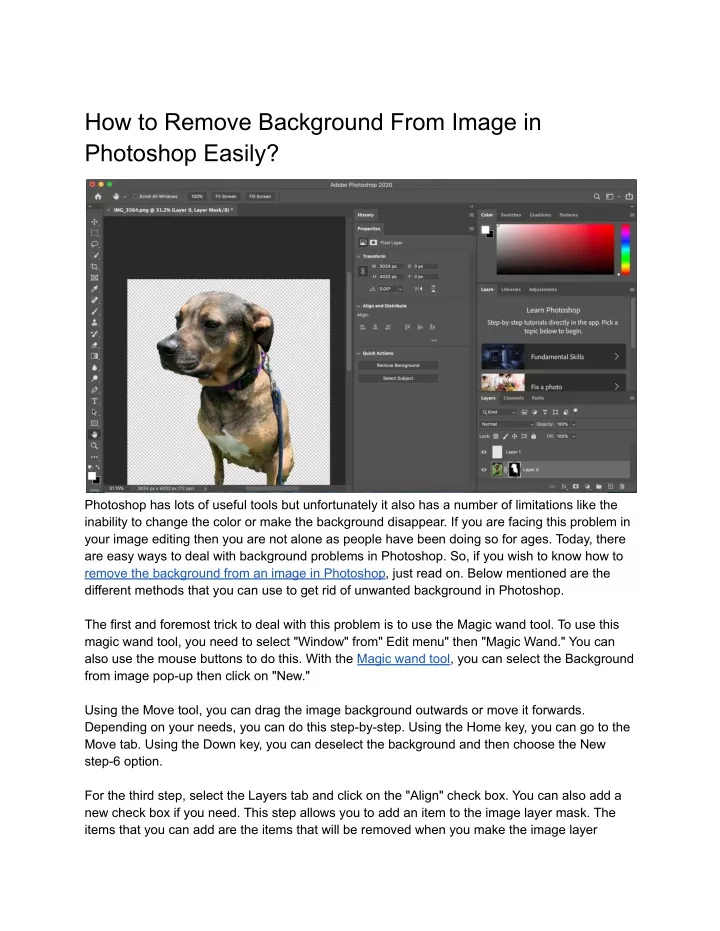Toggle the link width and height constraint
The height and width of the screenshot is (931, 720).
click(363, 271)
